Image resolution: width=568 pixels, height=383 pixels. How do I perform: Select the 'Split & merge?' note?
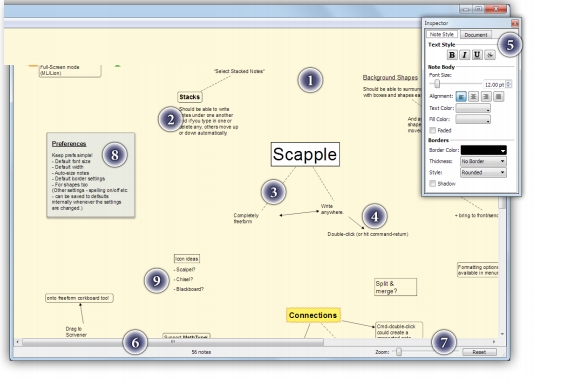coord(395,287)
